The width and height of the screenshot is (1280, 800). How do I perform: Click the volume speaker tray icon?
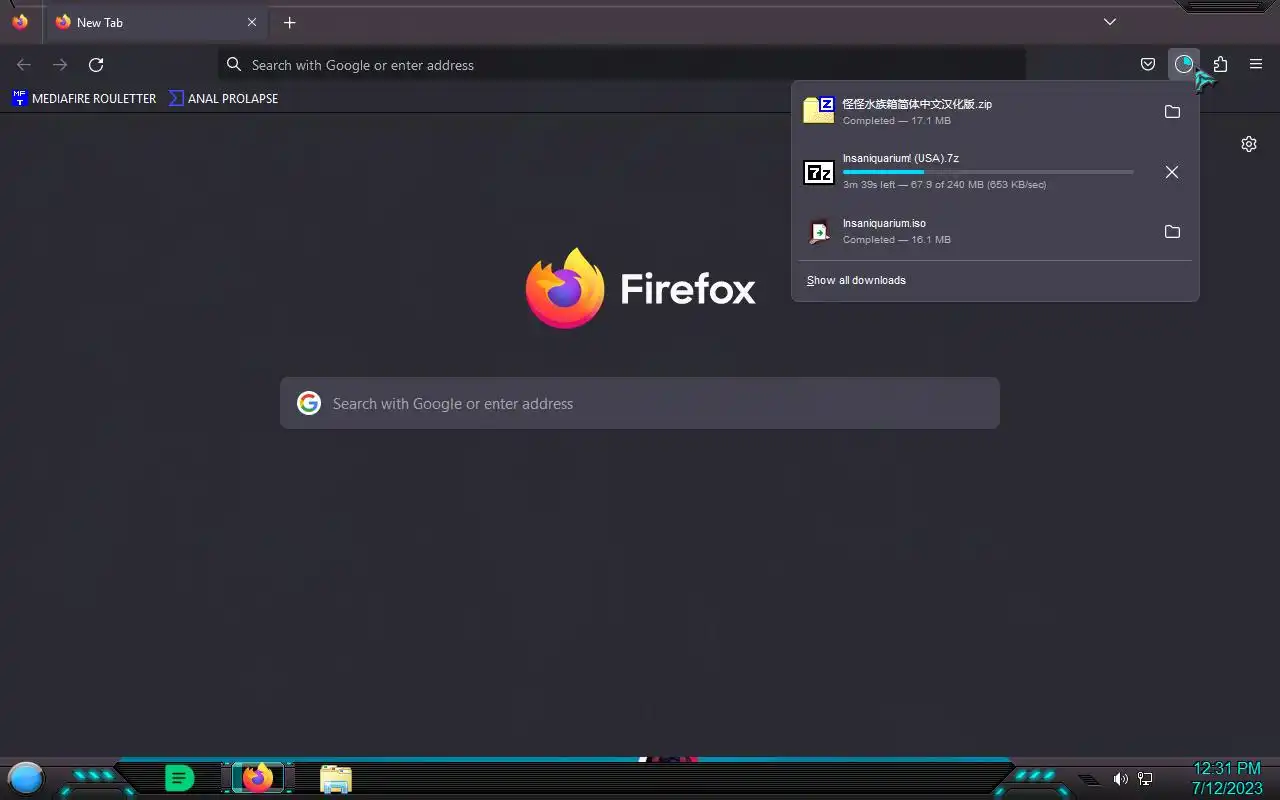[x=1121, y=779]
